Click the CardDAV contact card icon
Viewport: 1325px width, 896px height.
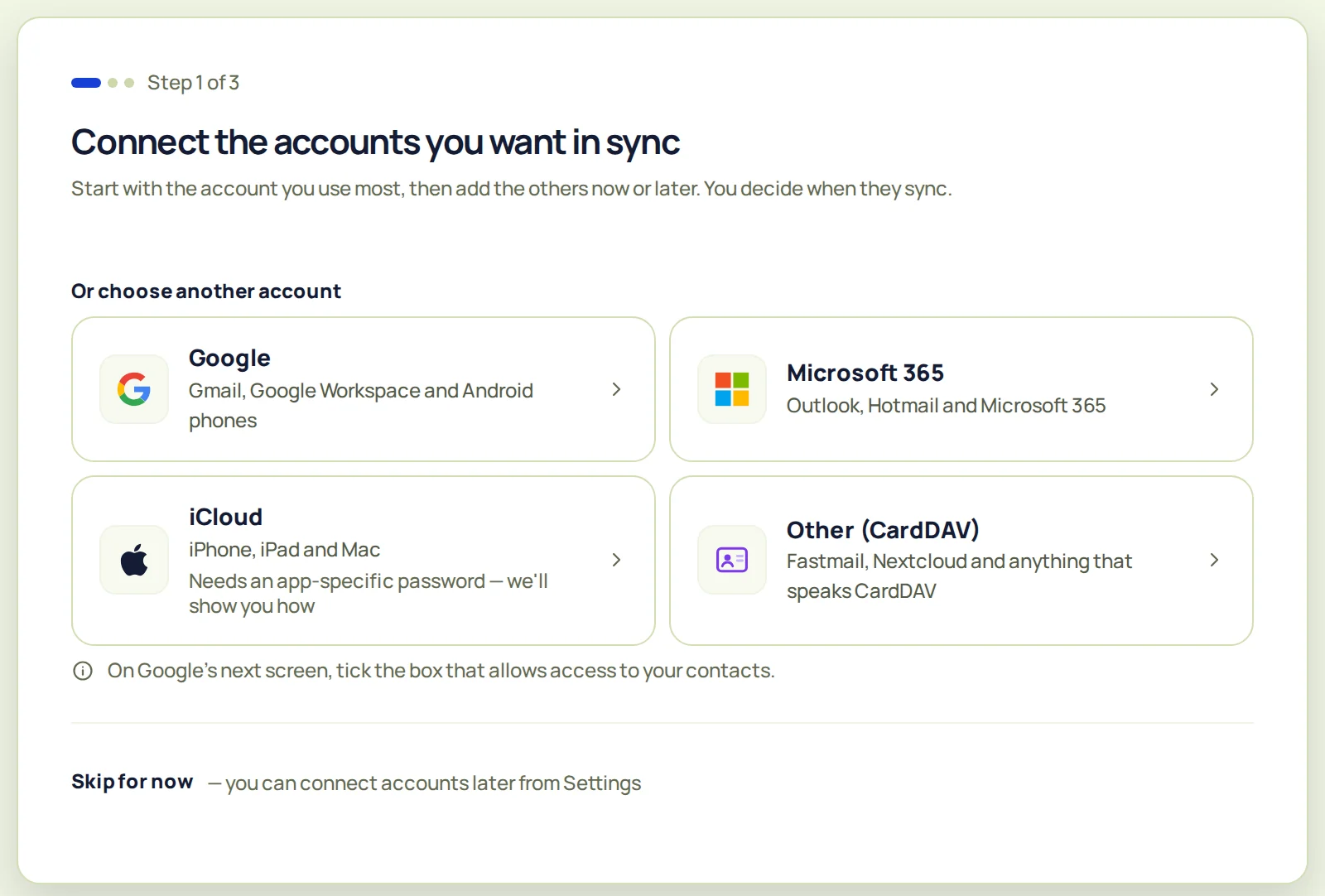tap(732, 560)
